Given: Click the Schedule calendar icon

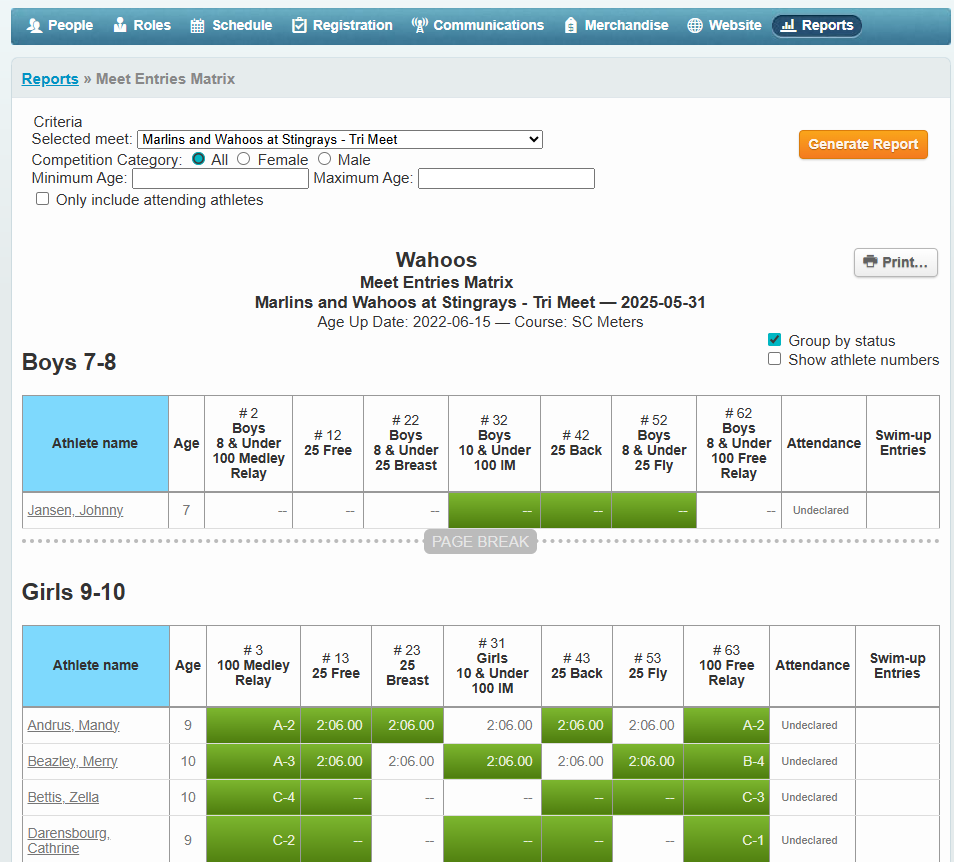Looking at the screenshot, I should click(x=198, y=26).
